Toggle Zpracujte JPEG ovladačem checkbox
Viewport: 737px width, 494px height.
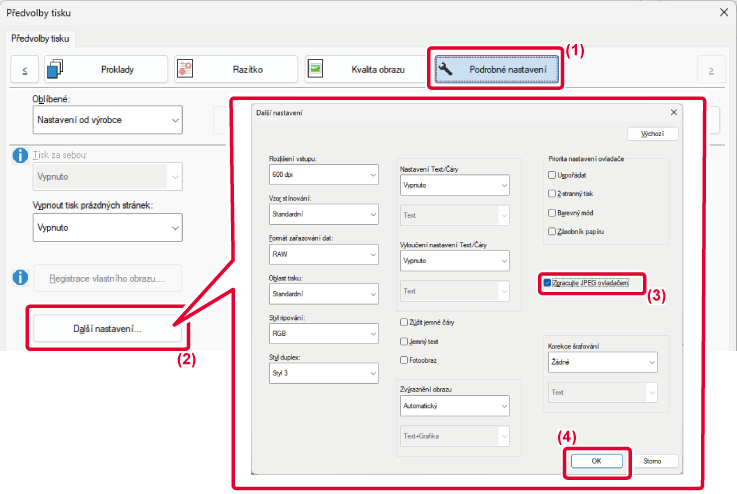[x=547, y=284]
